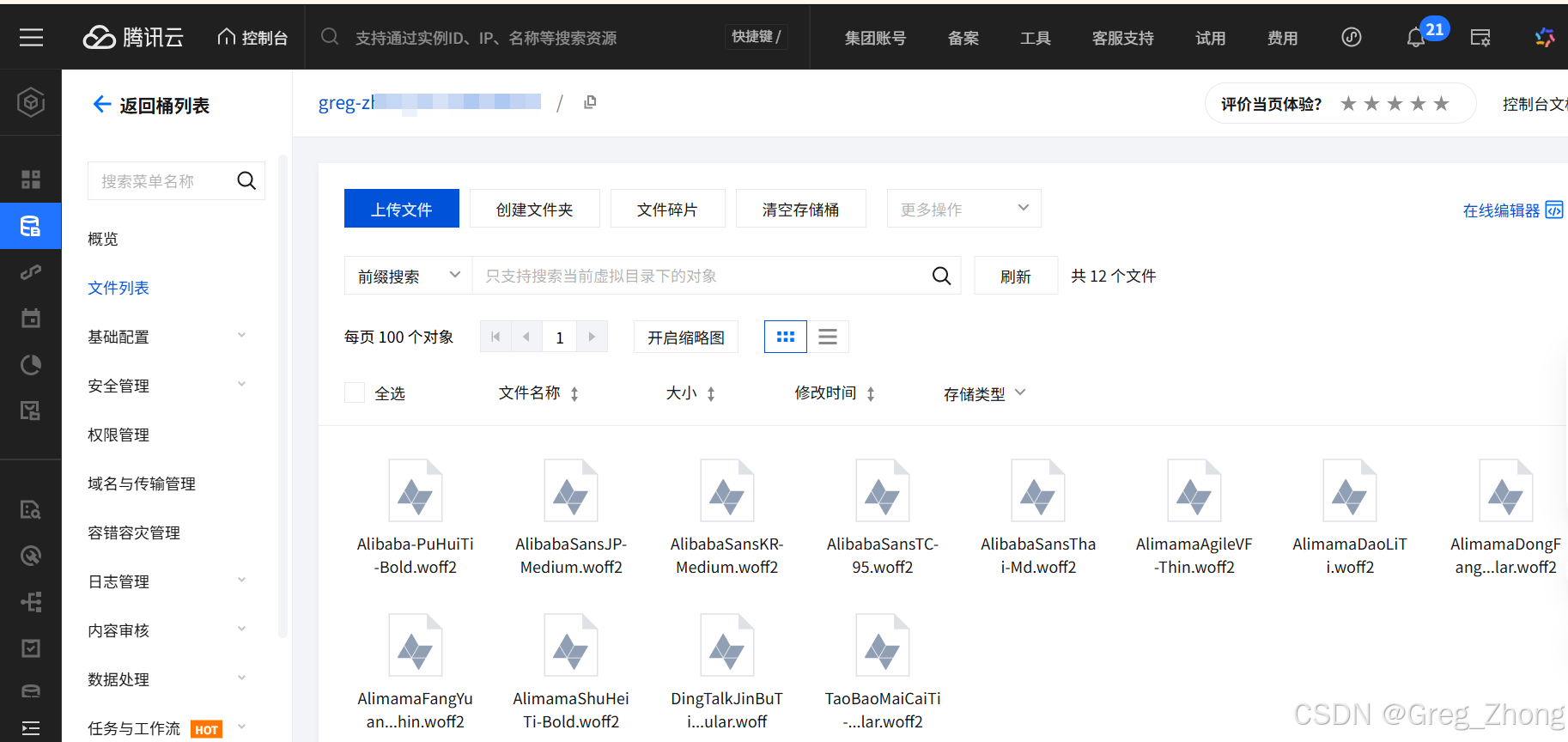Switch to list view
Image resolution: width=1568 pixels, height=742 pixels.
pyautogui.click(x=828, y=337)
